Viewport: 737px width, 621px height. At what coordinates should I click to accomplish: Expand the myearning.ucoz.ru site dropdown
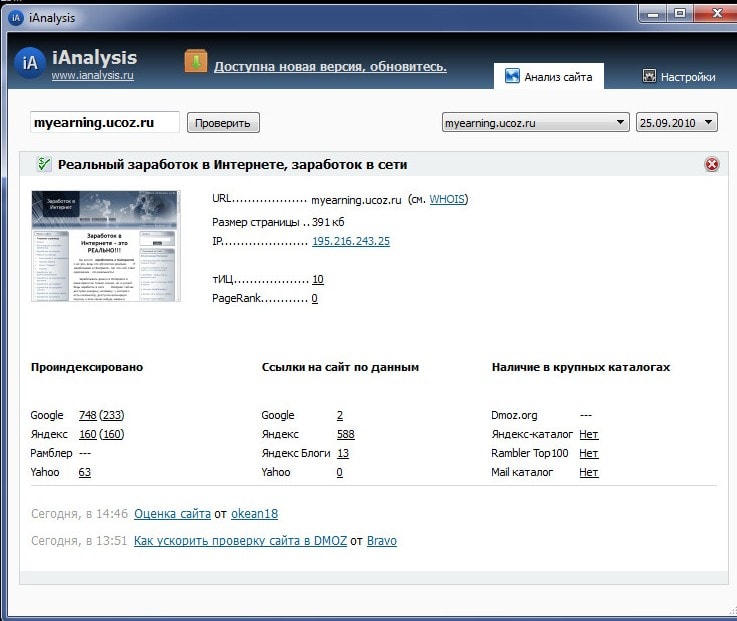point(535,122)
